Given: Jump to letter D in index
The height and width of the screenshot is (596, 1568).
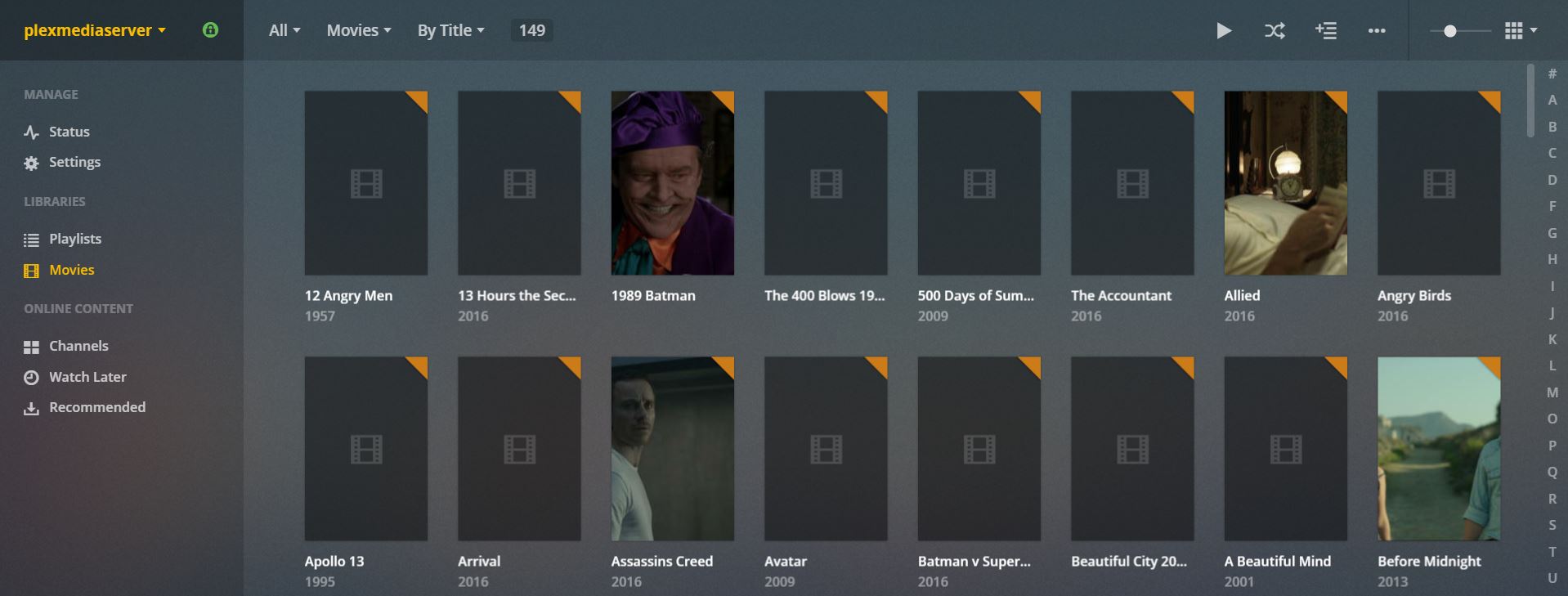Looking at the screenshot, I should coord(1552,180).
